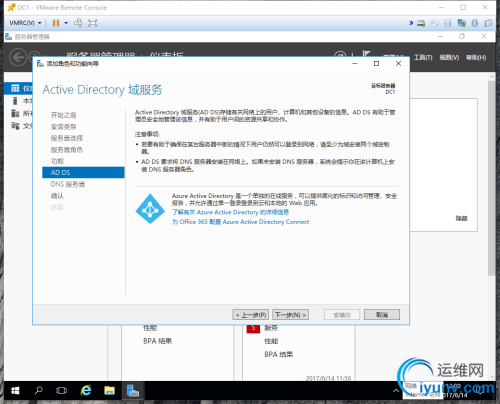
Task: Select the dashboard item in Server Manager sidebar
Action: pyautogui.click(x=19, y=88)
